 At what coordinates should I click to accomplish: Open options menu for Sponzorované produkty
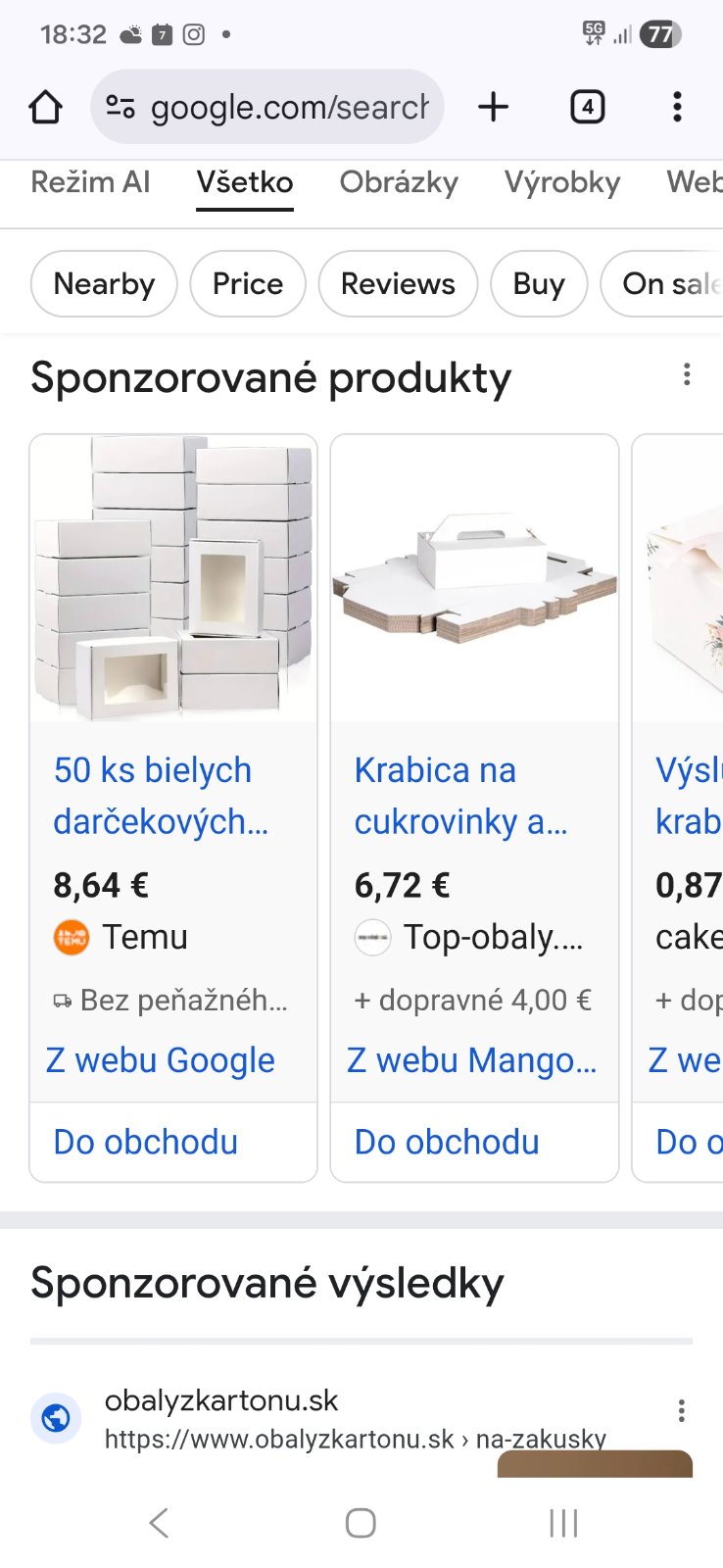point(687,374)
